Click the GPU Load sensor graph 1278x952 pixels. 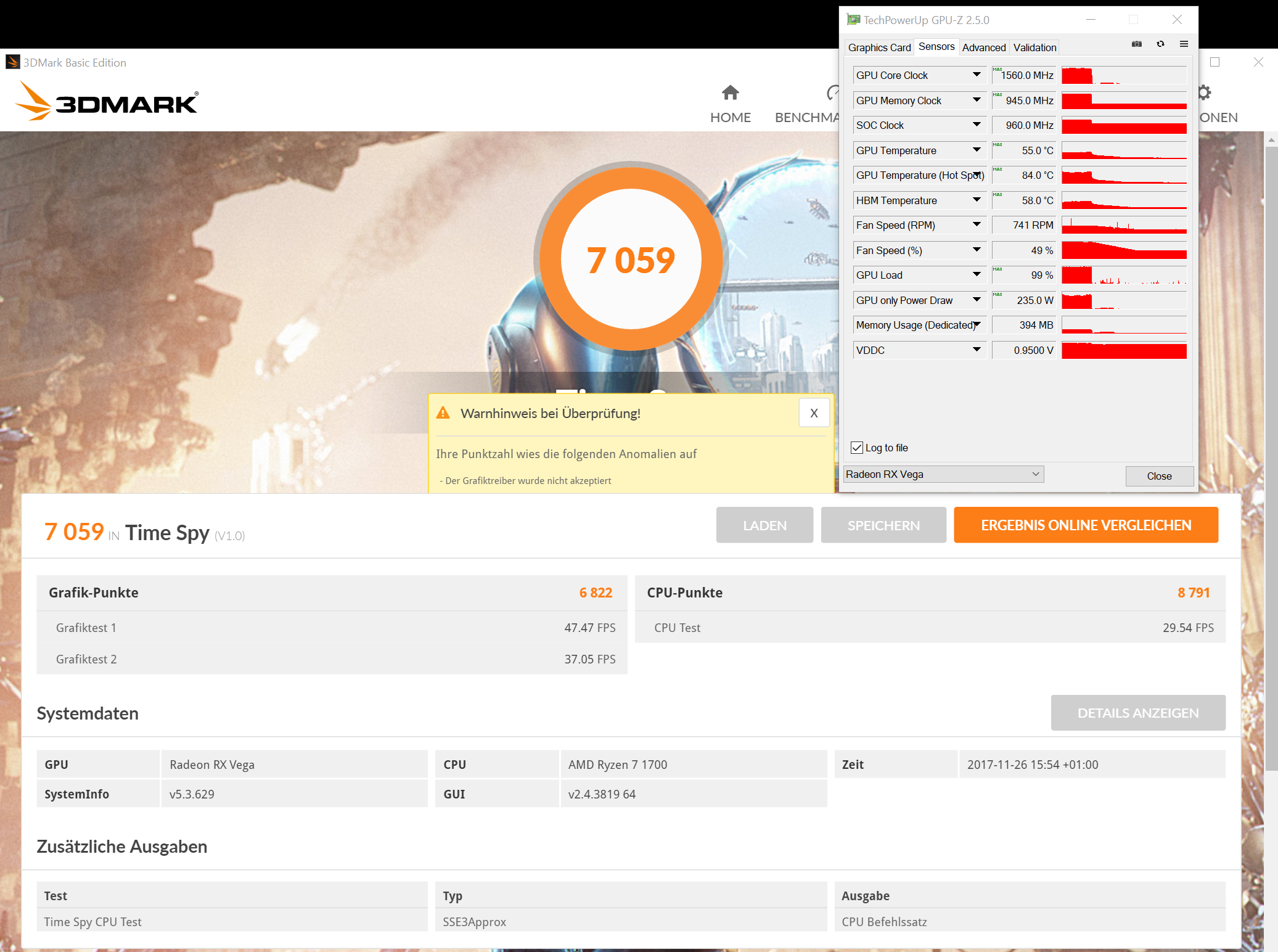click(x=1124, y=275)
